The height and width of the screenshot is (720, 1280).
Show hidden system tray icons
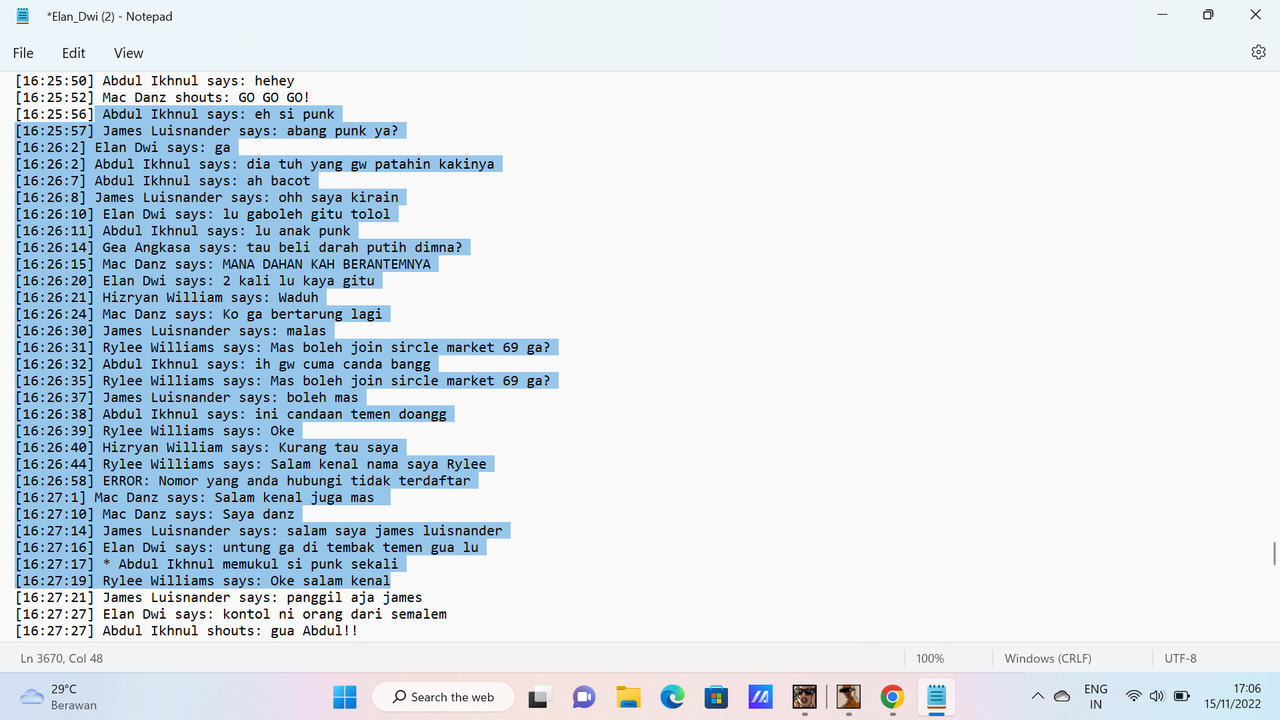pos(1037,696)
